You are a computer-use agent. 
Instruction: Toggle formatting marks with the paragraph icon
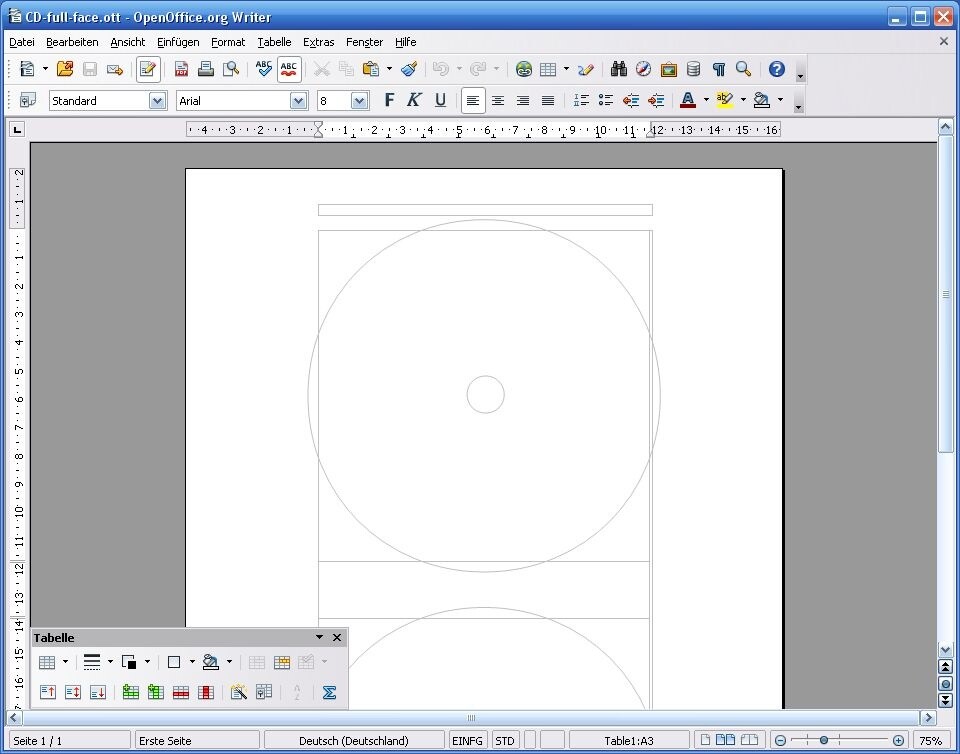[x=717, y=69]
